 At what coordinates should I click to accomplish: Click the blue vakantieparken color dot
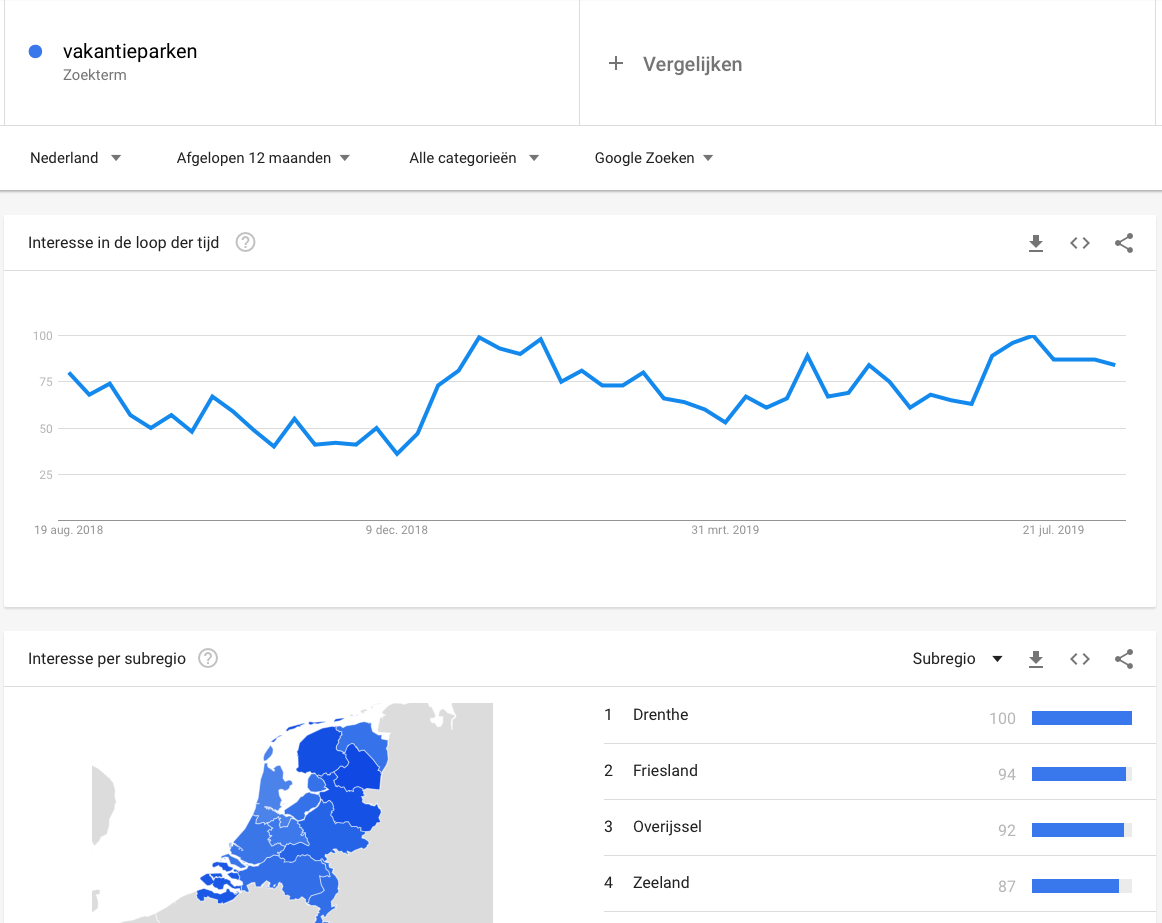click(35, 51)
